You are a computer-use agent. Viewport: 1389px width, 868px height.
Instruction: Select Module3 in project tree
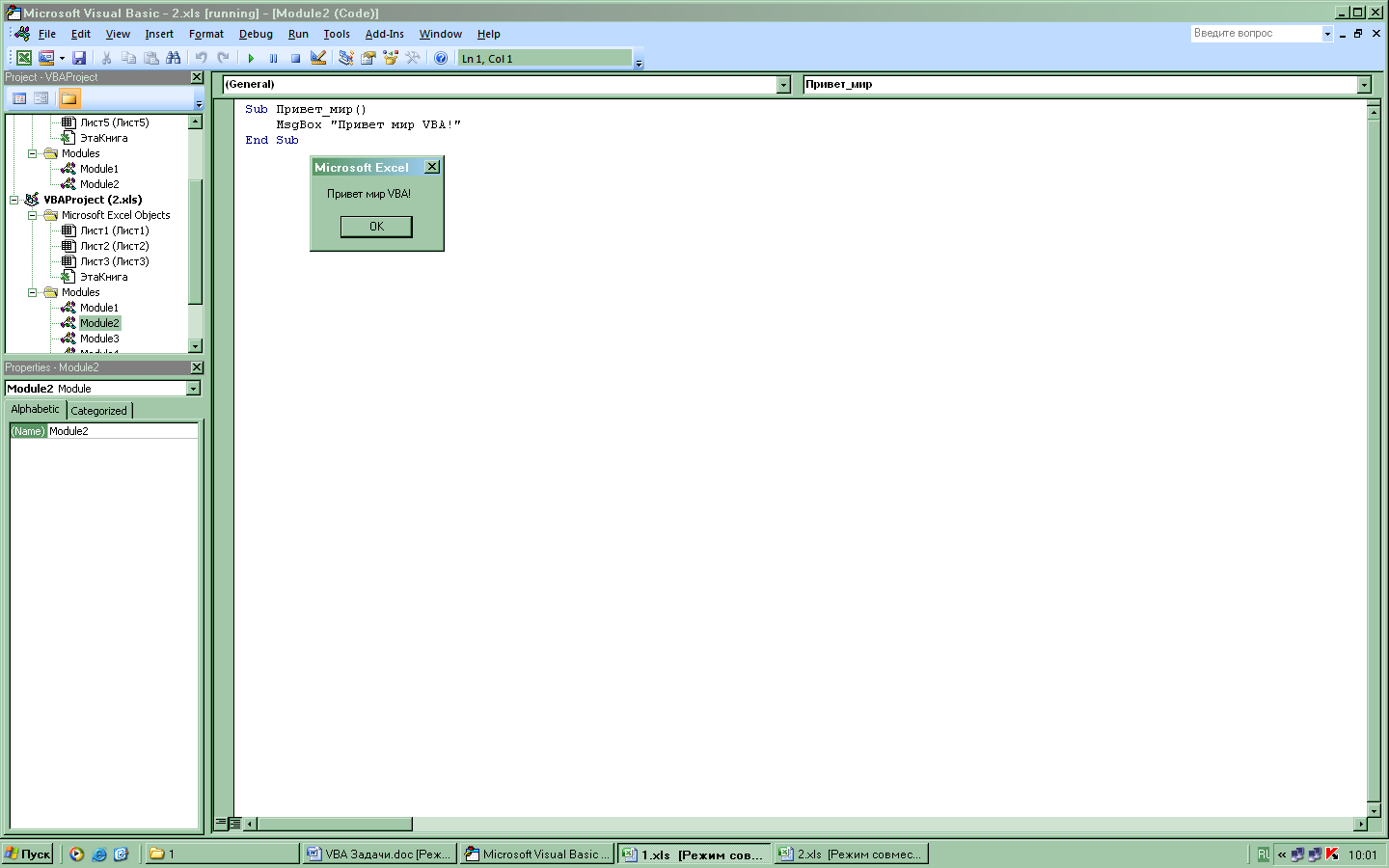(99, 339)
